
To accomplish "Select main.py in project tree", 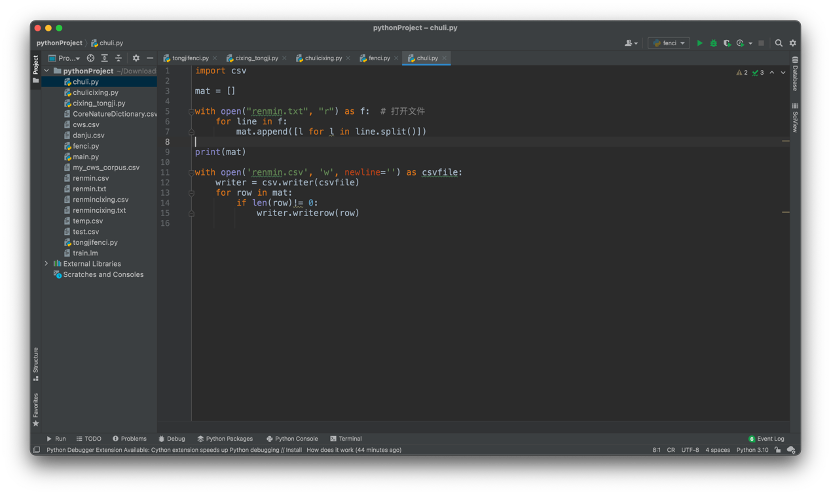I will [82, 157].
